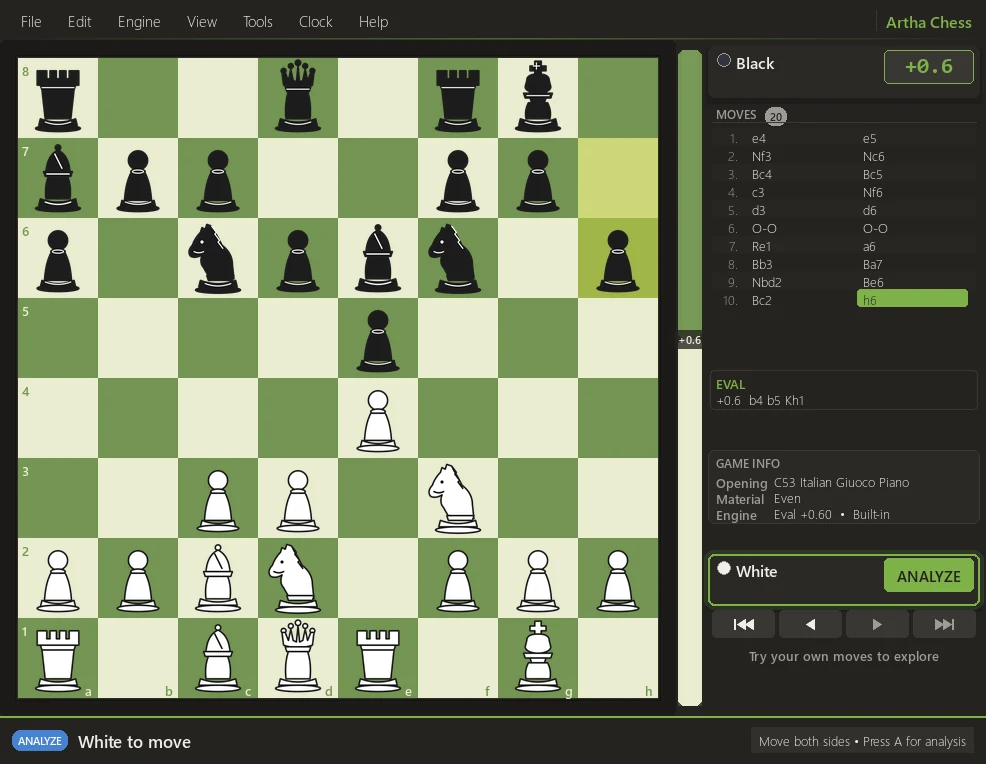Go to Black's move Nc6
This screenshot has width=986, height=764.
(873, 157)
